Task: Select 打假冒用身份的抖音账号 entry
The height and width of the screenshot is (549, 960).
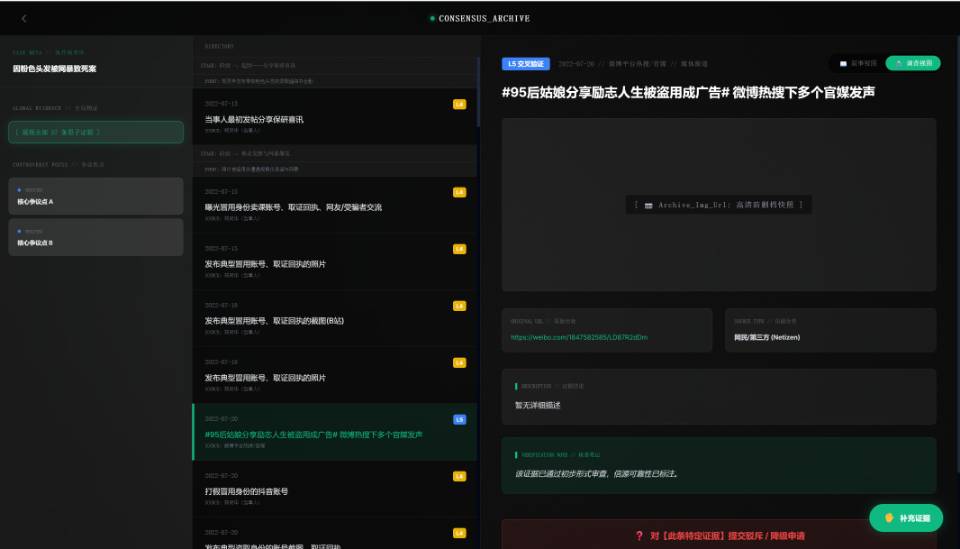Action: click(334, 488)
